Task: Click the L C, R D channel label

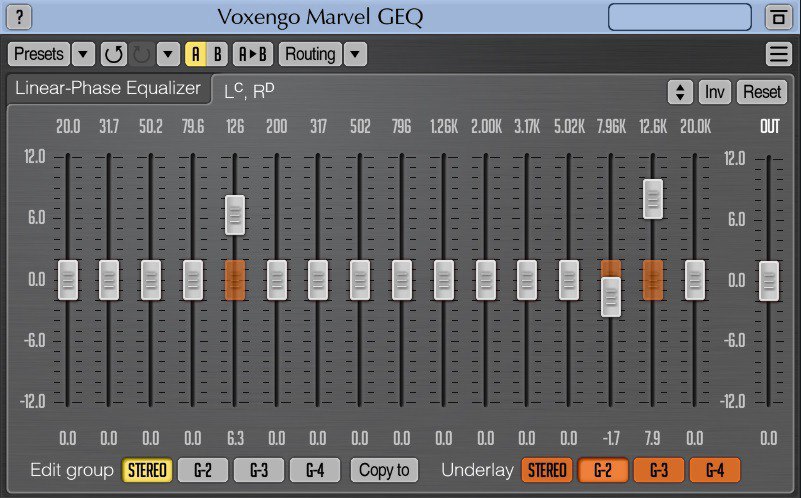Action: 249,90
